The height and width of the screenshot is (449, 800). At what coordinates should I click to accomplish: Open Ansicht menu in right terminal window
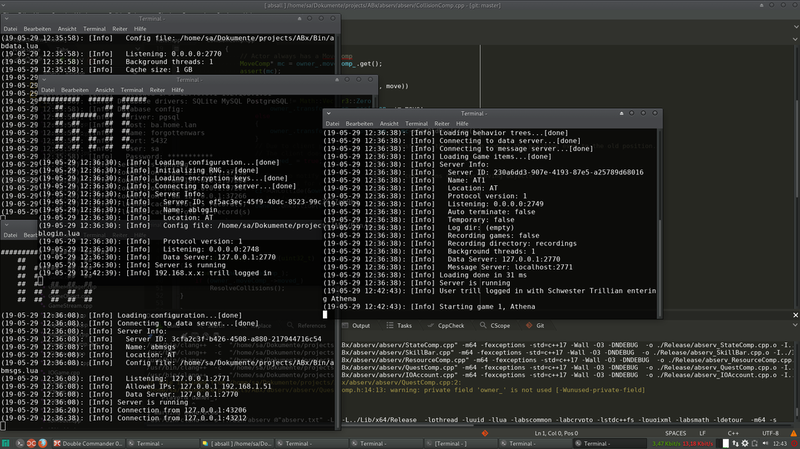[389, 123]
